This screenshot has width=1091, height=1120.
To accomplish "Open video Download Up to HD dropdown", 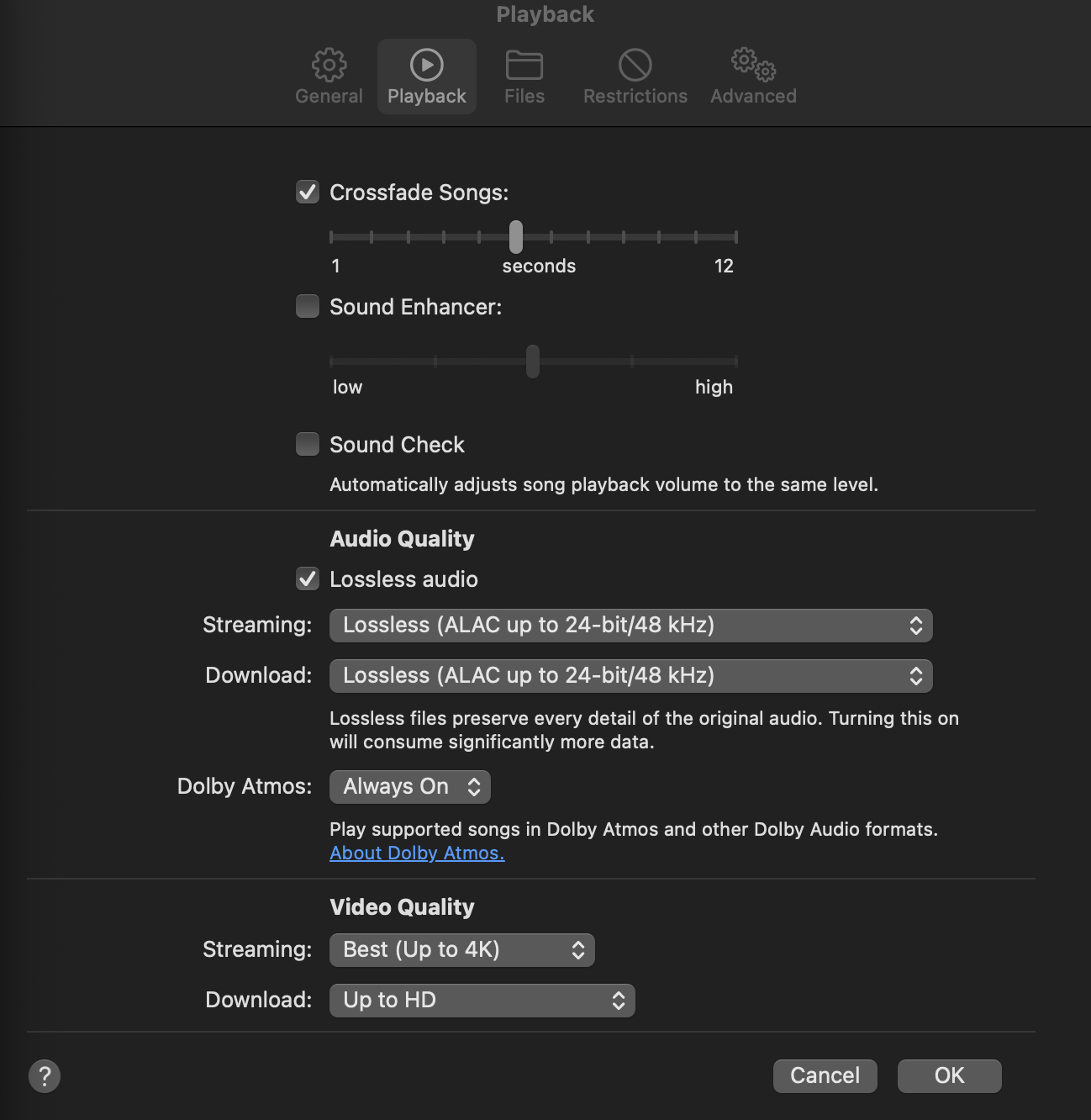I will pyautogui.click(x=482, y=1001).
